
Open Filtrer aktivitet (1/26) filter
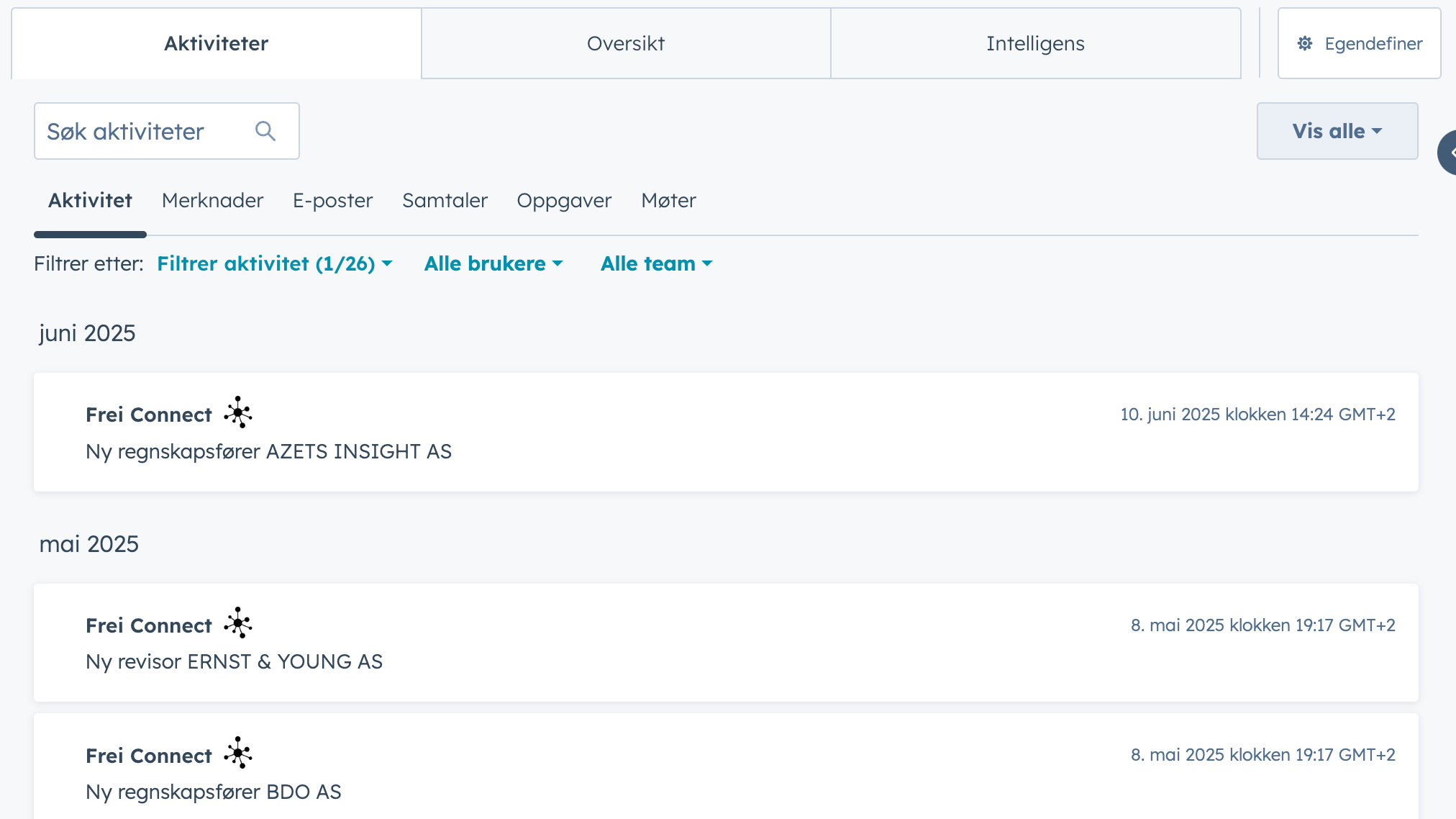pyautogui.click(x=274, y=263)
